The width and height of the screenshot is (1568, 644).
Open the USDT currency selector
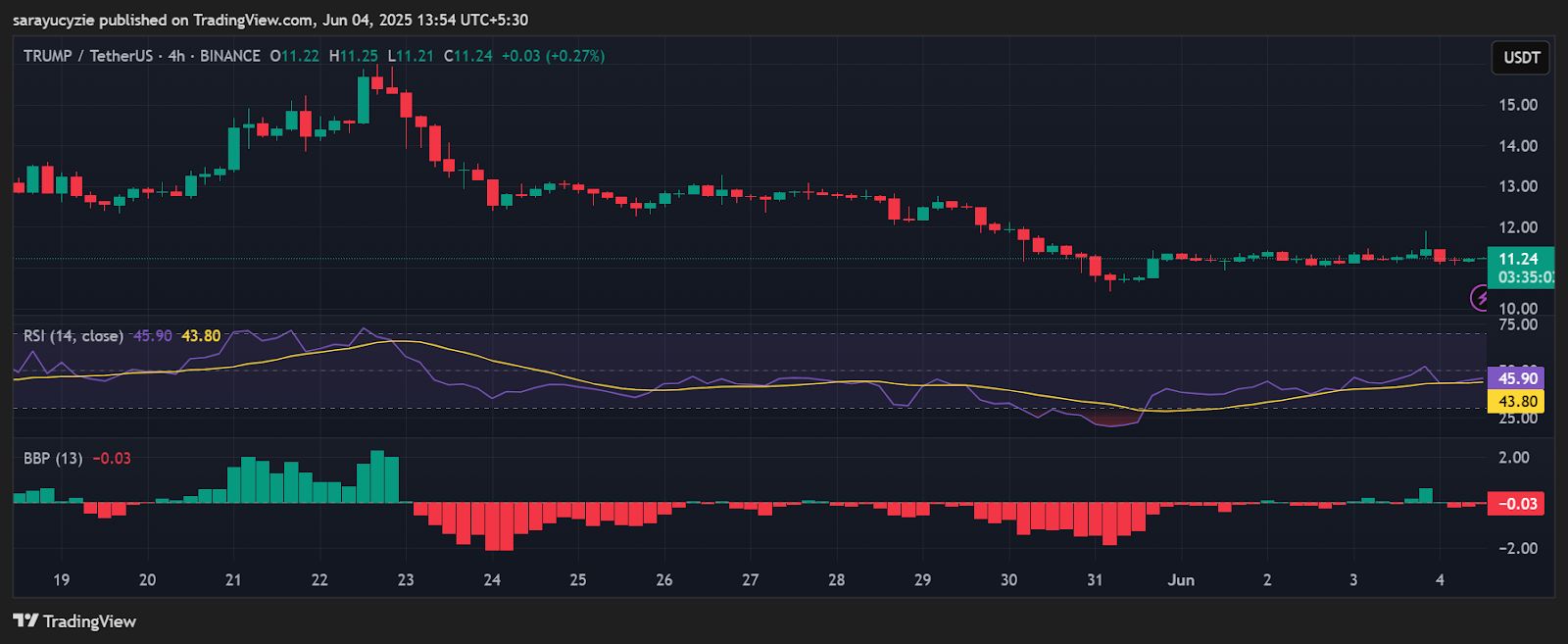tap(1521, 58)
